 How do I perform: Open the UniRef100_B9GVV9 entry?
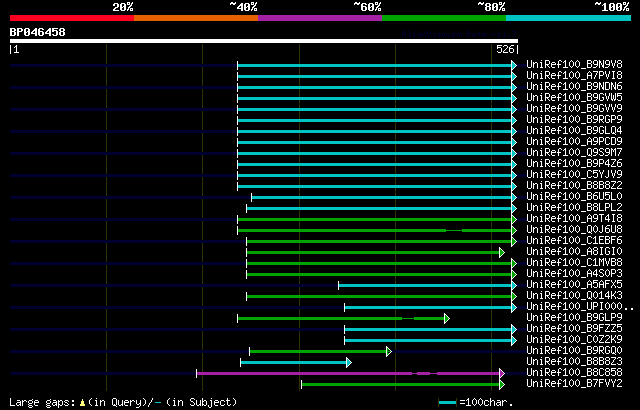pos(574,109)
